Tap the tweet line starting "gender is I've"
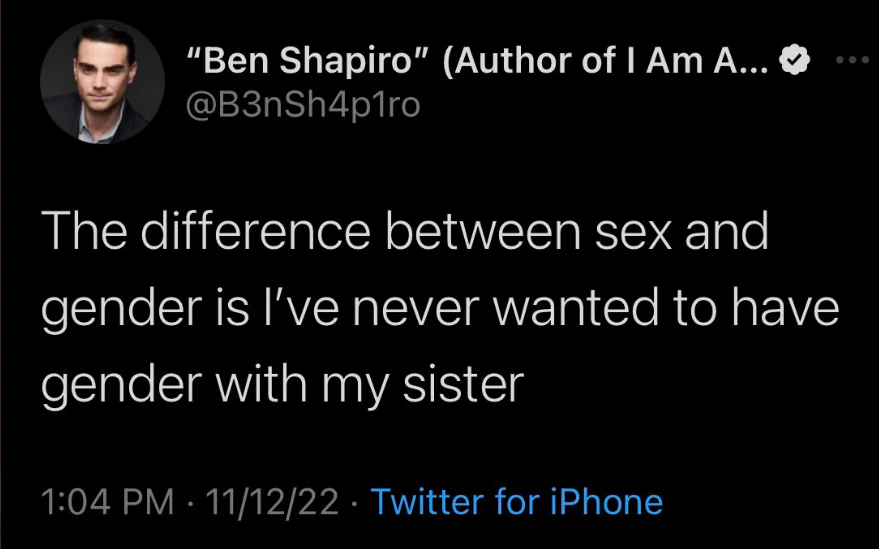This screenshot has width=879, height=549. click(x=437, y=309)
